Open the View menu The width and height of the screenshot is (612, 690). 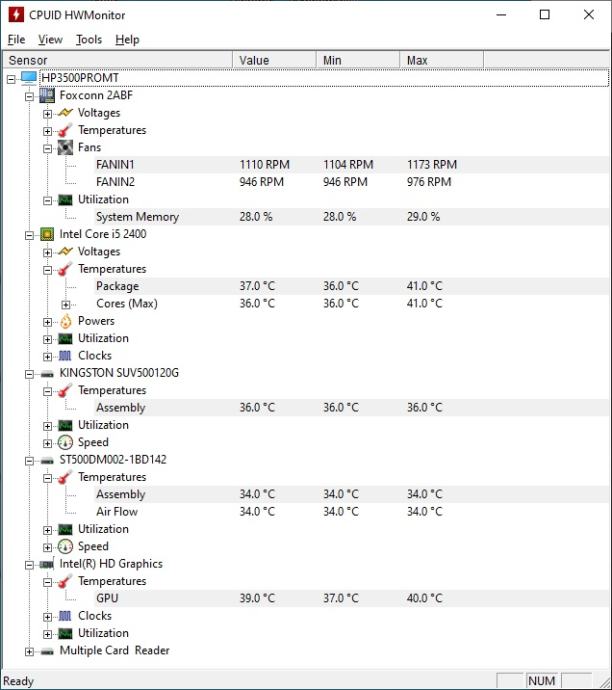tap(50, 40)
